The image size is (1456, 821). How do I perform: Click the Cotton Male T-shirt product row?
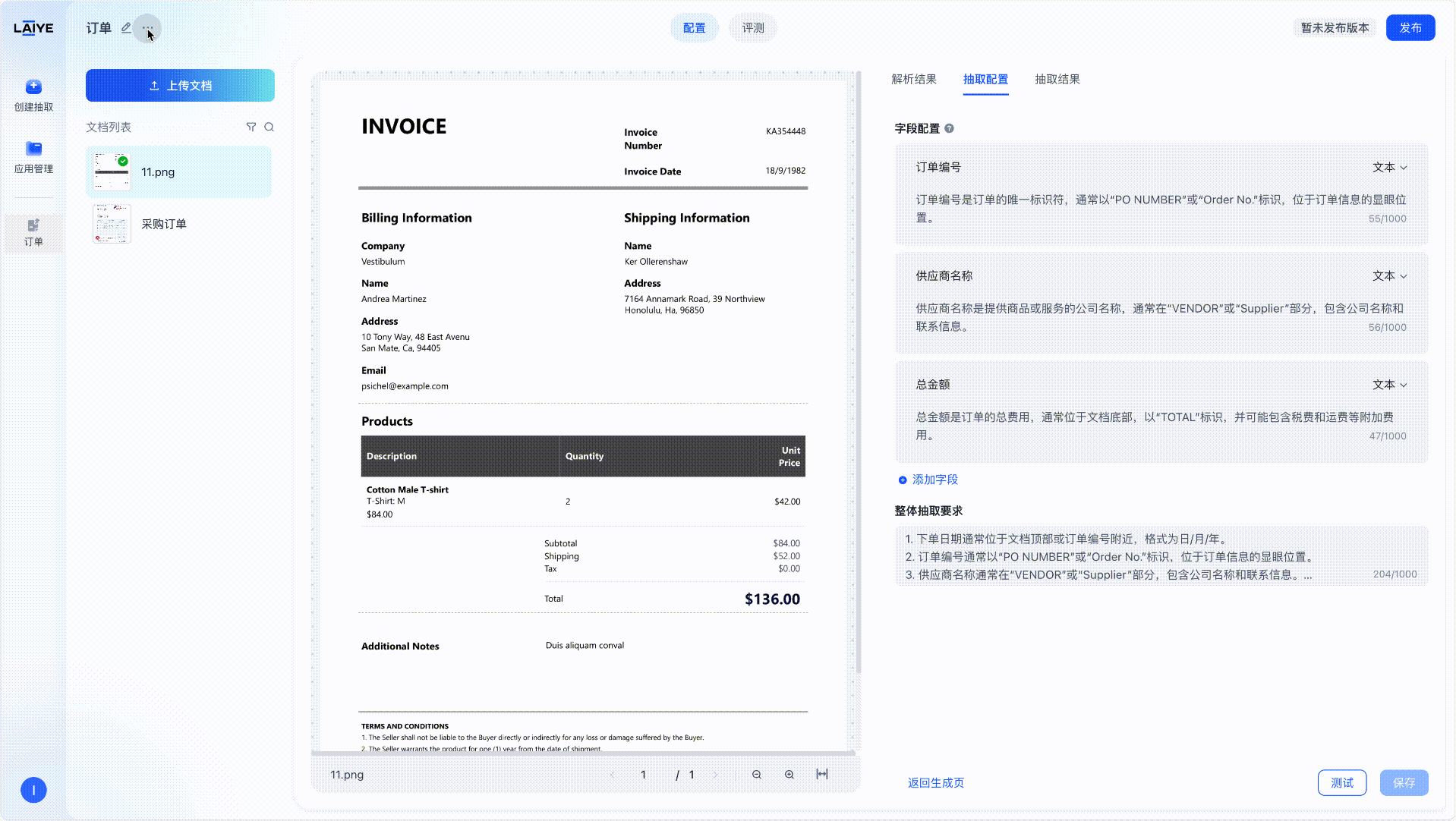582,502
